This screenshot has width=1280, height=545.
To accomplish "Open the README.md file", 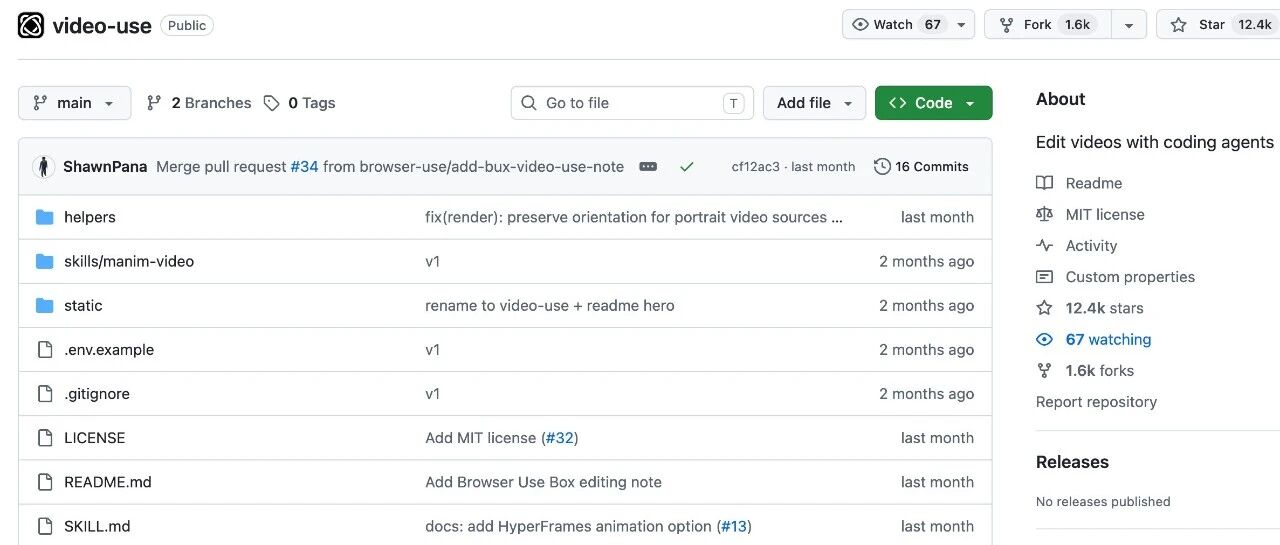I will click(x=108, y=482).
